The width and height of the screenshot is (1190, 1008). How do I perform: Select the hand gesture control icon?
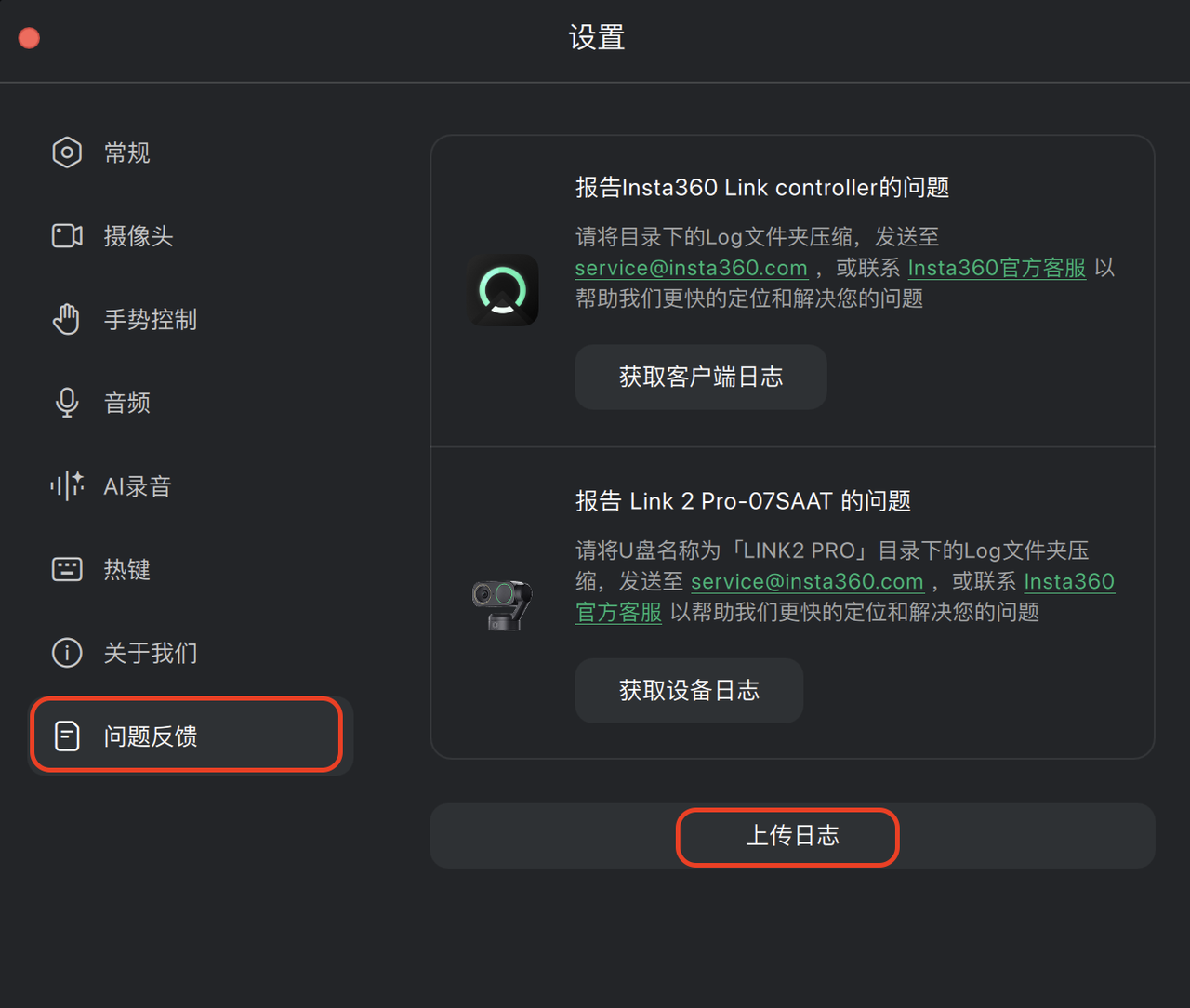pos(67,319)
